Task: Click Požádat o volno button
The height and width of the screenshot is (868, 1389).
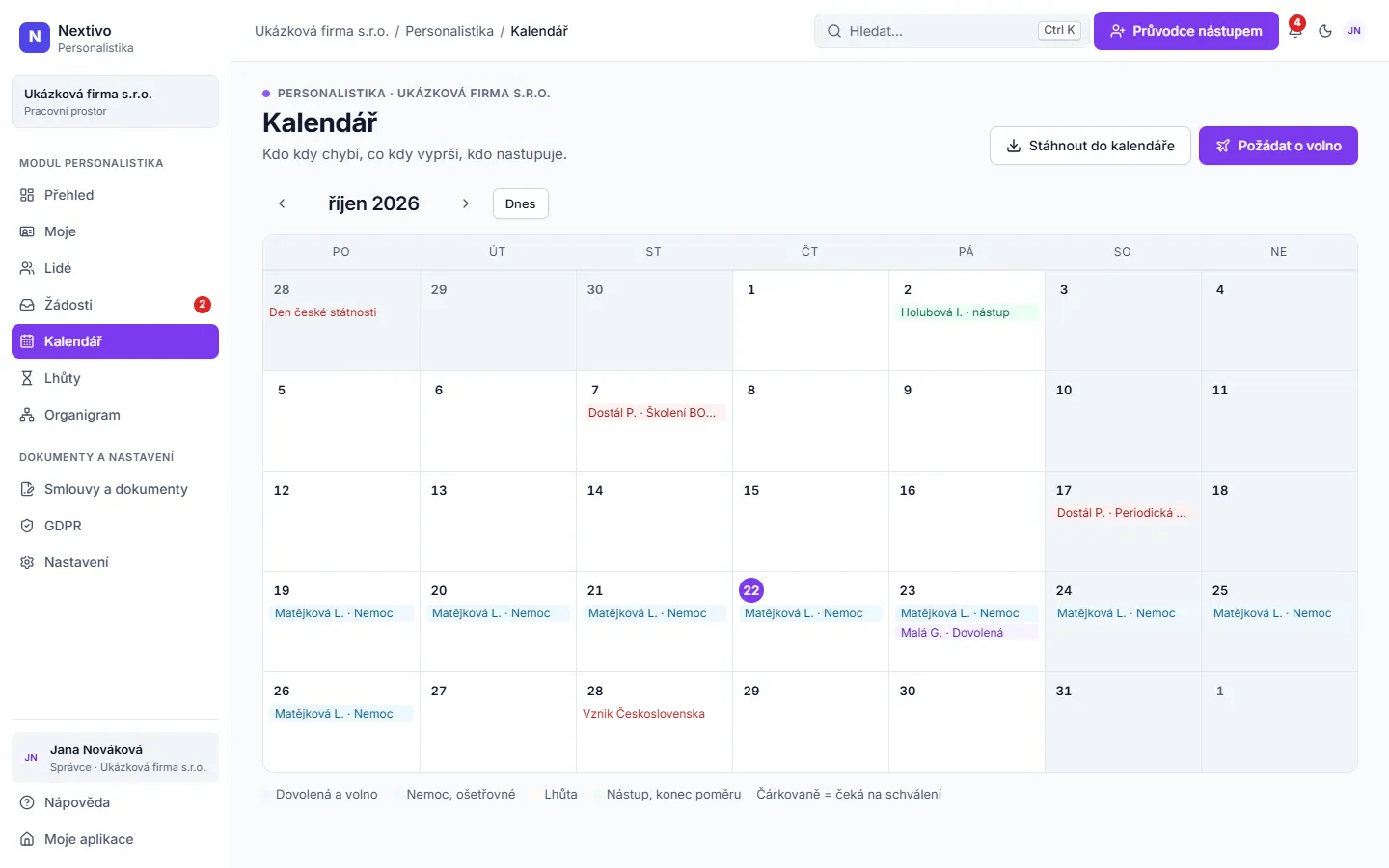Action: click(1278, 146)
